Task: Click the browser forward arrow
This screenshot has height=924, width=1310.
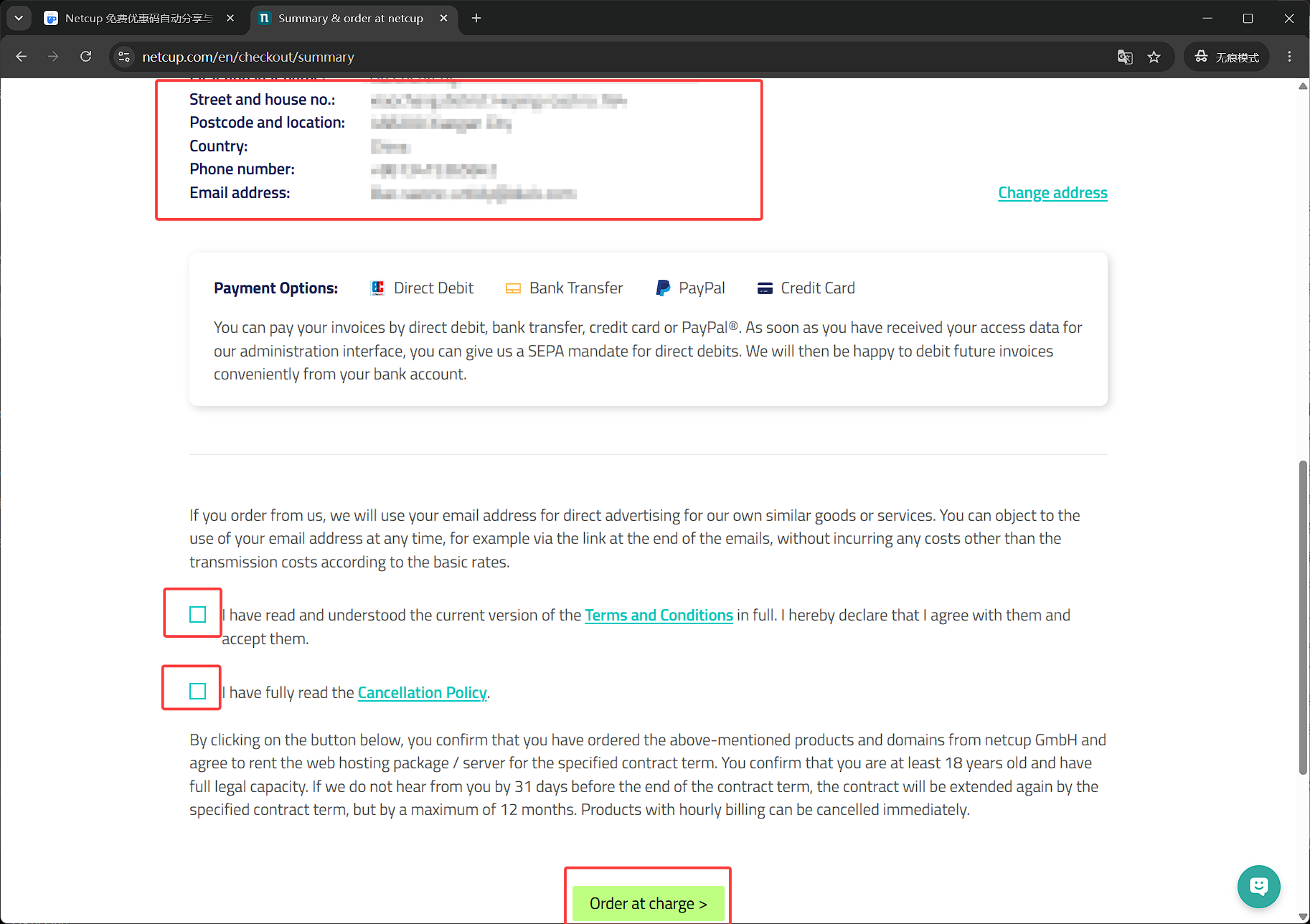Action: 53,57
